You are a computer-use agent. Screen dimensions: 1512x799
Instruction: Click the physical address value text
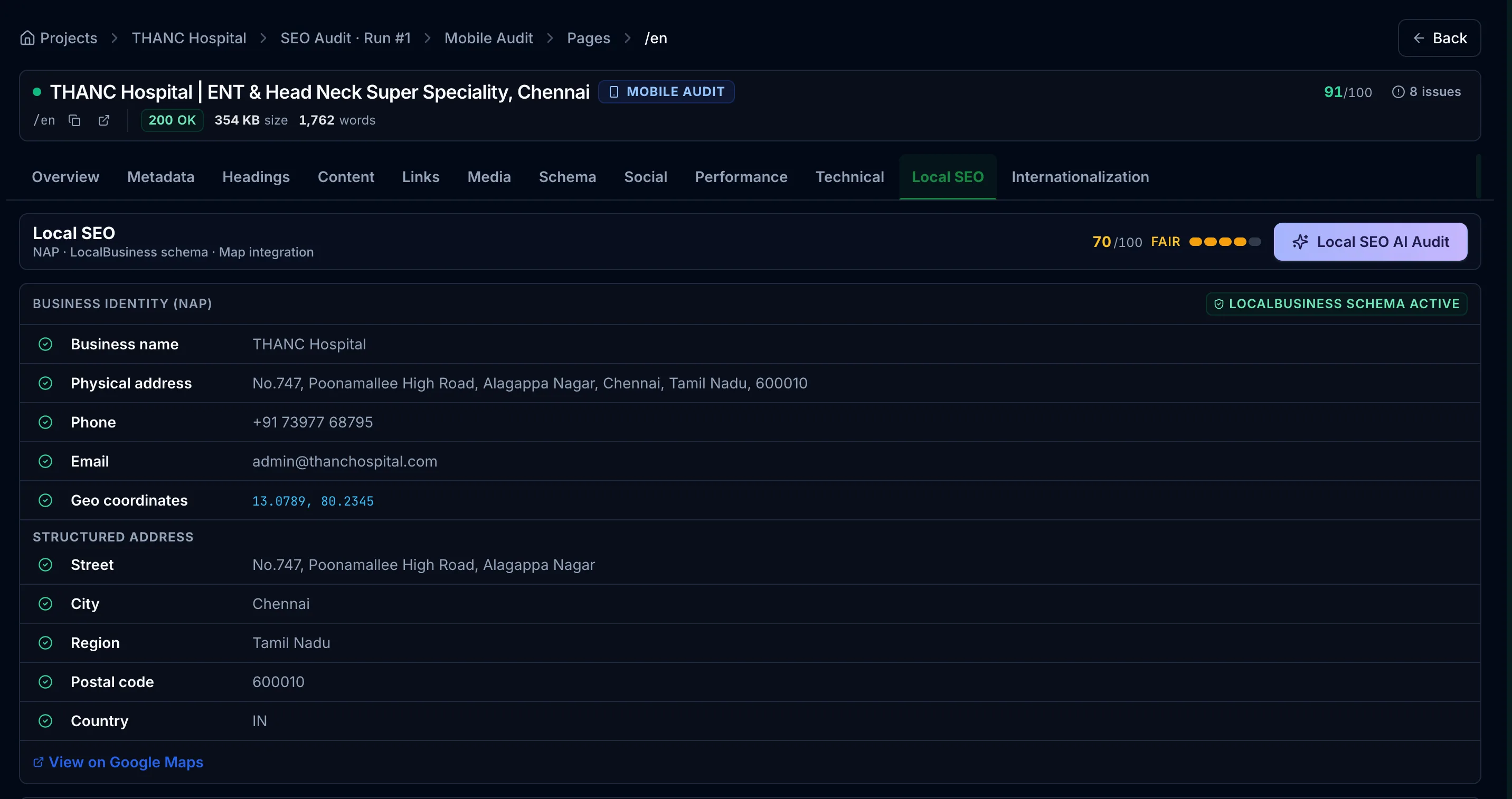click(x=530, y=383)
